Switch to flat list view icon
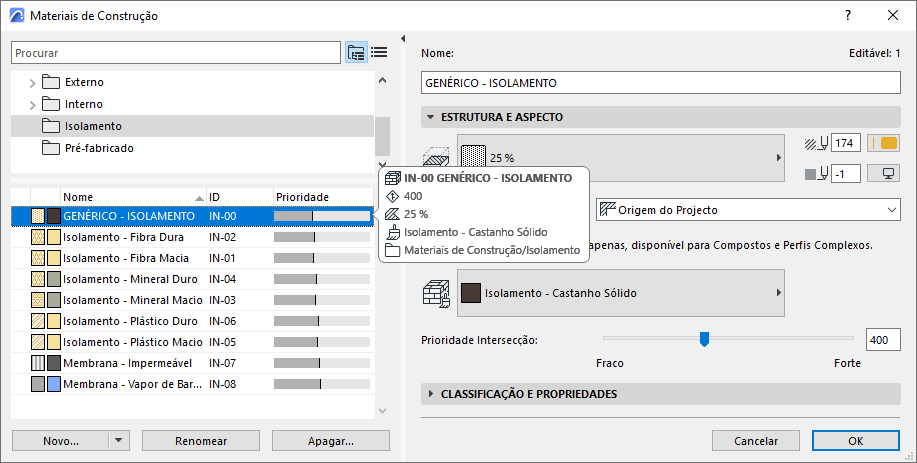The image size is (917, 463). [x=379, y=52]
